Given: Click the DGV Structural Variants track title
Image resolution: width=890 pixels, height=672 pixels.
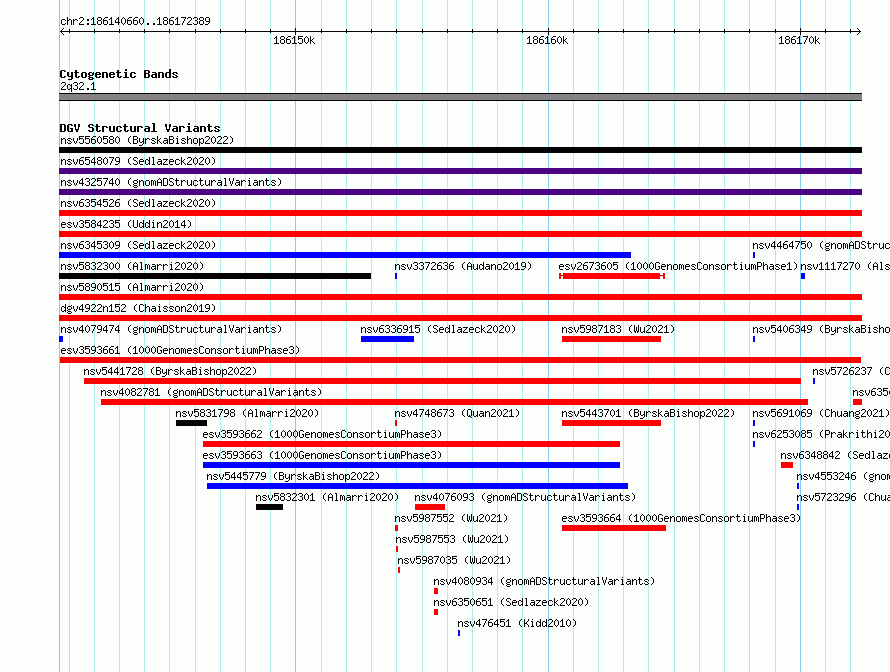Looking at the screenshot, I should (140, 128).
